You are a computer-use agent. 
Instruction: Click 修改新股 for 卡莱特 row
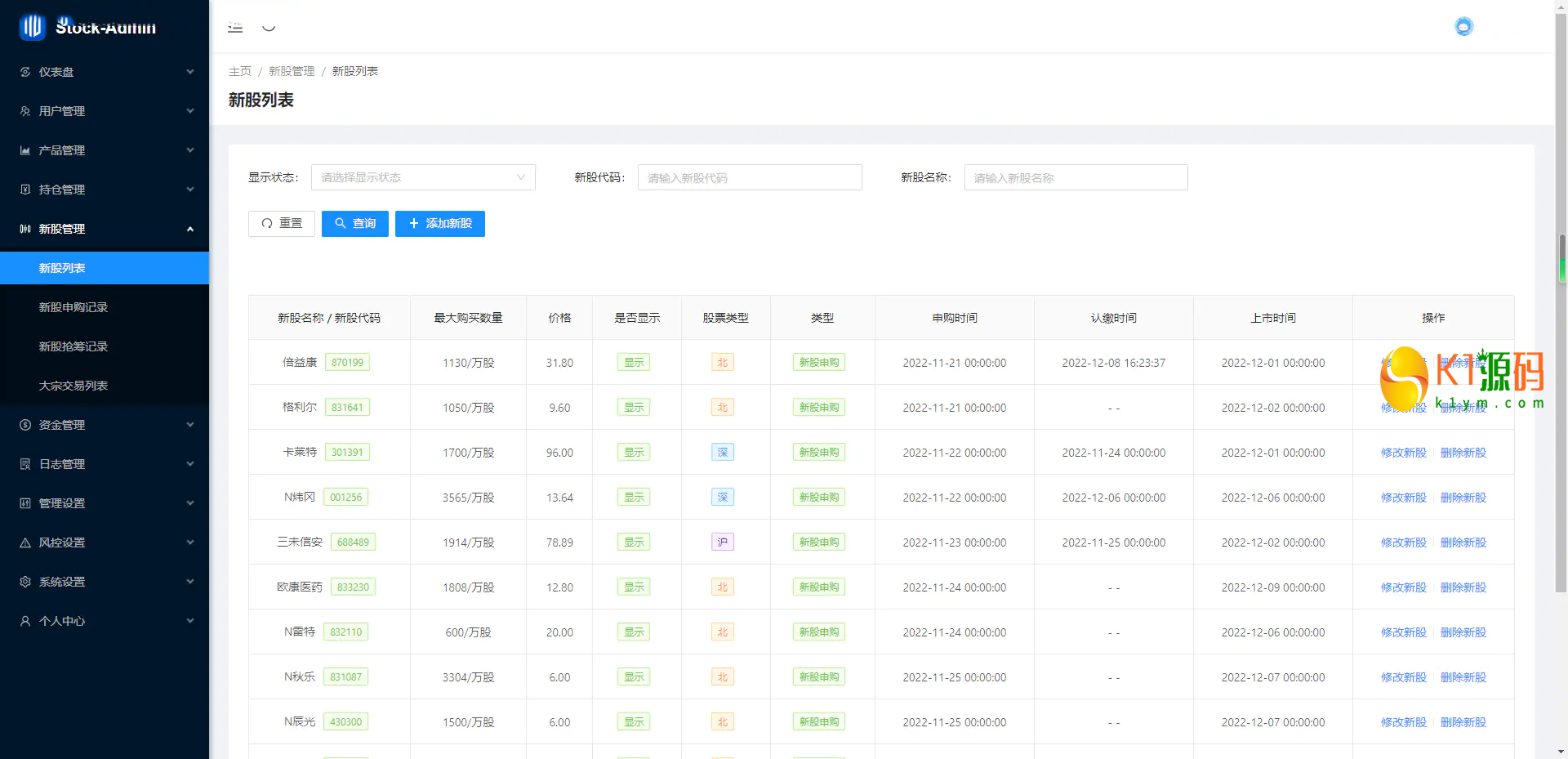(x=1403, y=453)
